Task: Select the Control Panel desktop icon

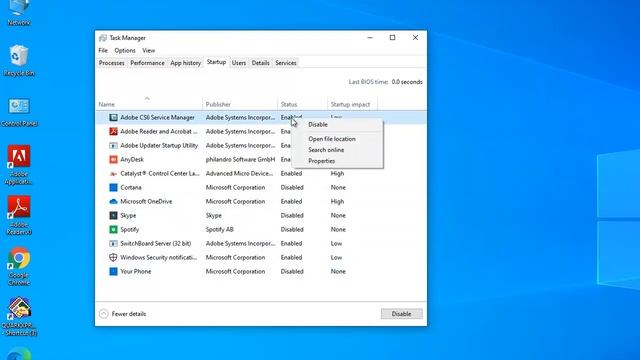Action: pyautogui.click(x=19, y=112)
